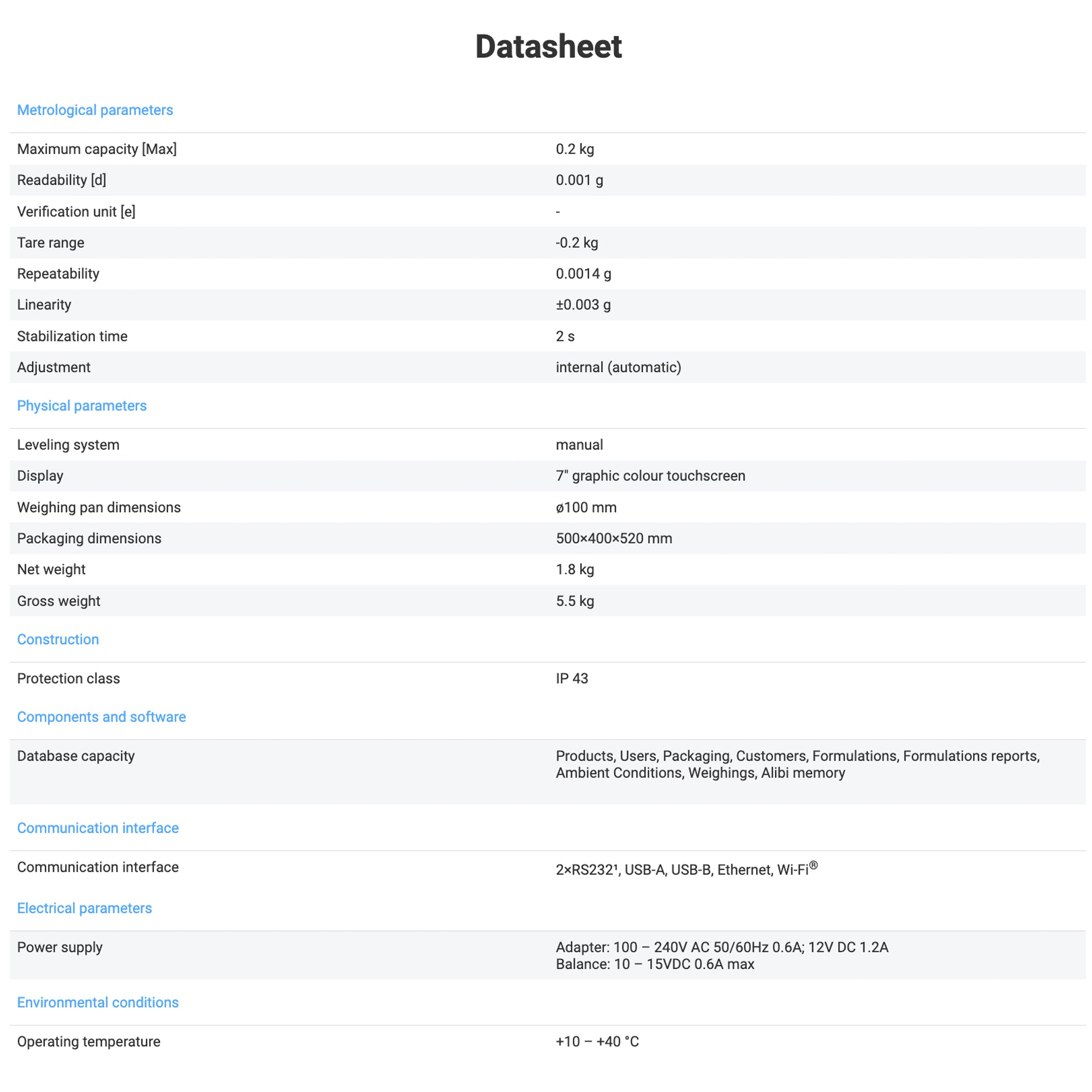The height and width of the screenshot is (1092, 1092).
Task: Click the Components and software header
Action: click(x=101, y=716)
